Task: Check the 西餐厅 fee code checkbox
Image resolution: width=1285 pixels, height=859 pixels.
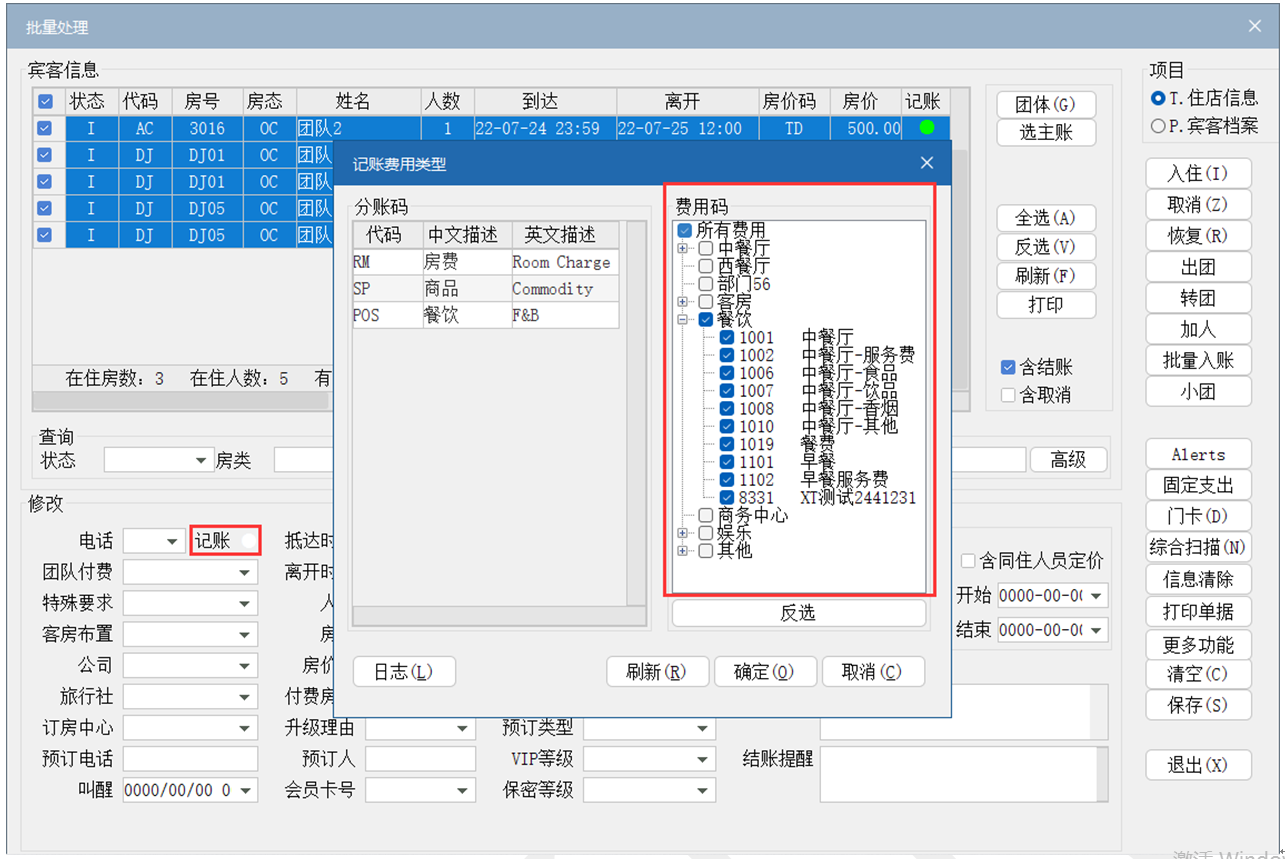Action: 706,266
